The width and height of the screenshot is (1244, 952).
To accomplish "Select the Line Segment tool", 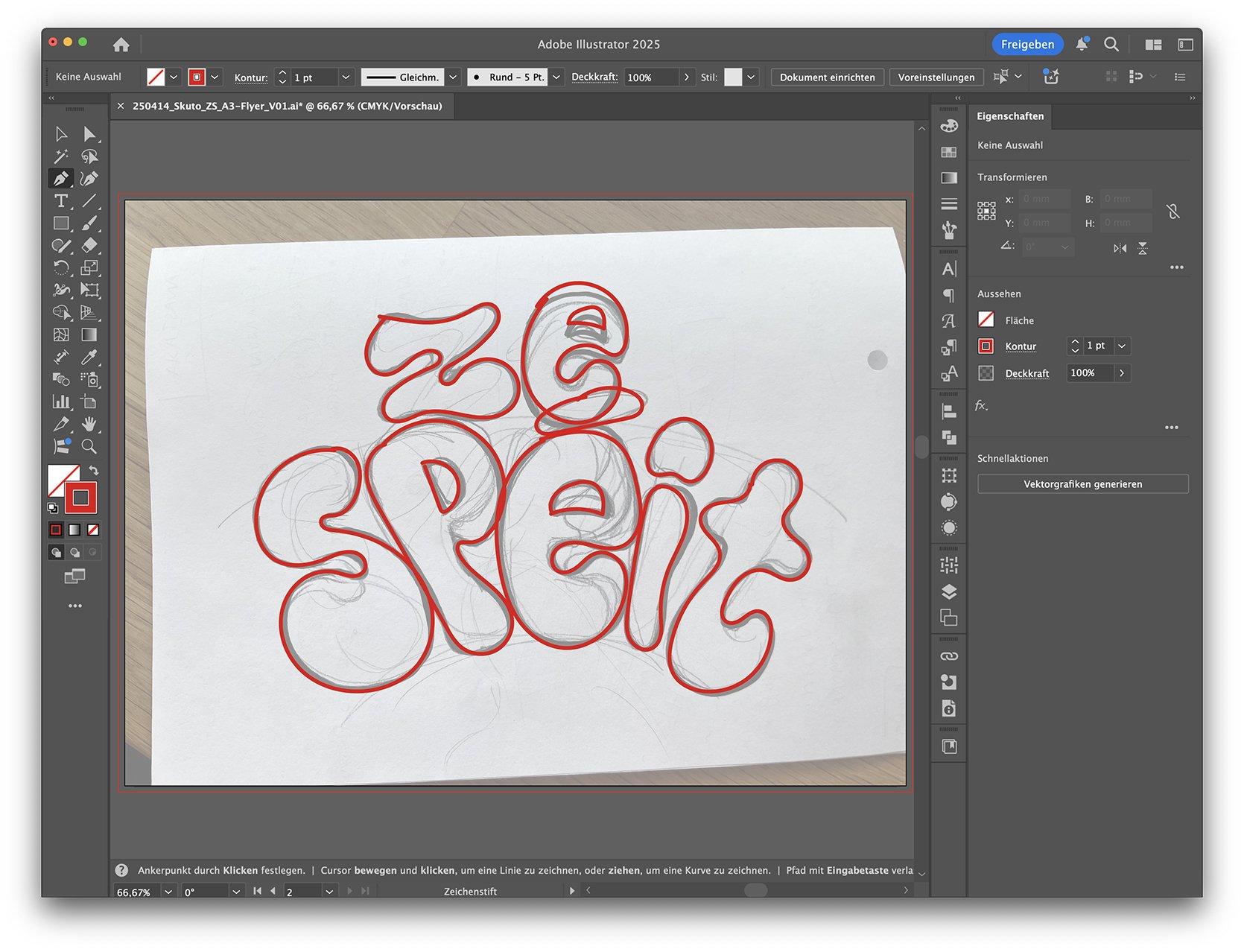I will 89,201.
